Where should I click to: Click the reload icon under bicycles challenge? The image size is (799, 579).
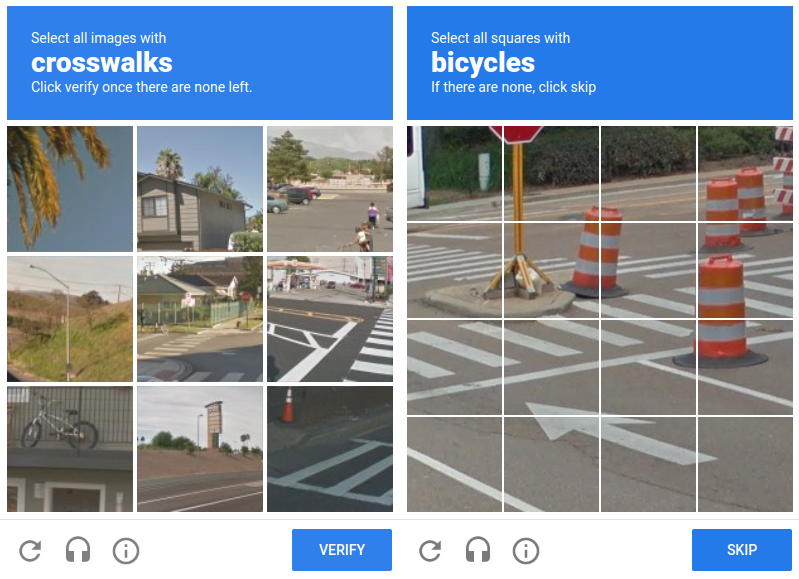click(430, 550)
